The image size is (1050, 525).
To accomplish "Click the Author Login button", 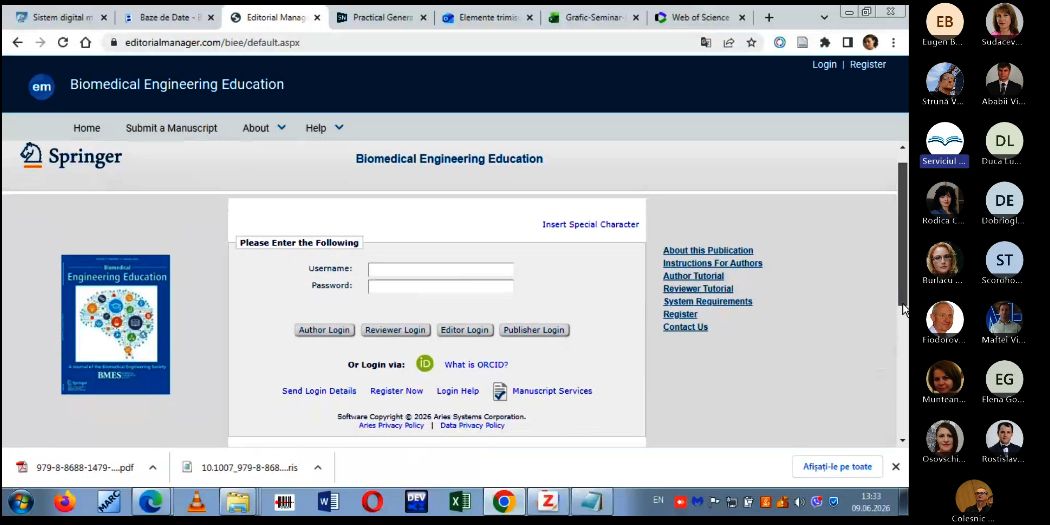I will click(x=324, y=330).
